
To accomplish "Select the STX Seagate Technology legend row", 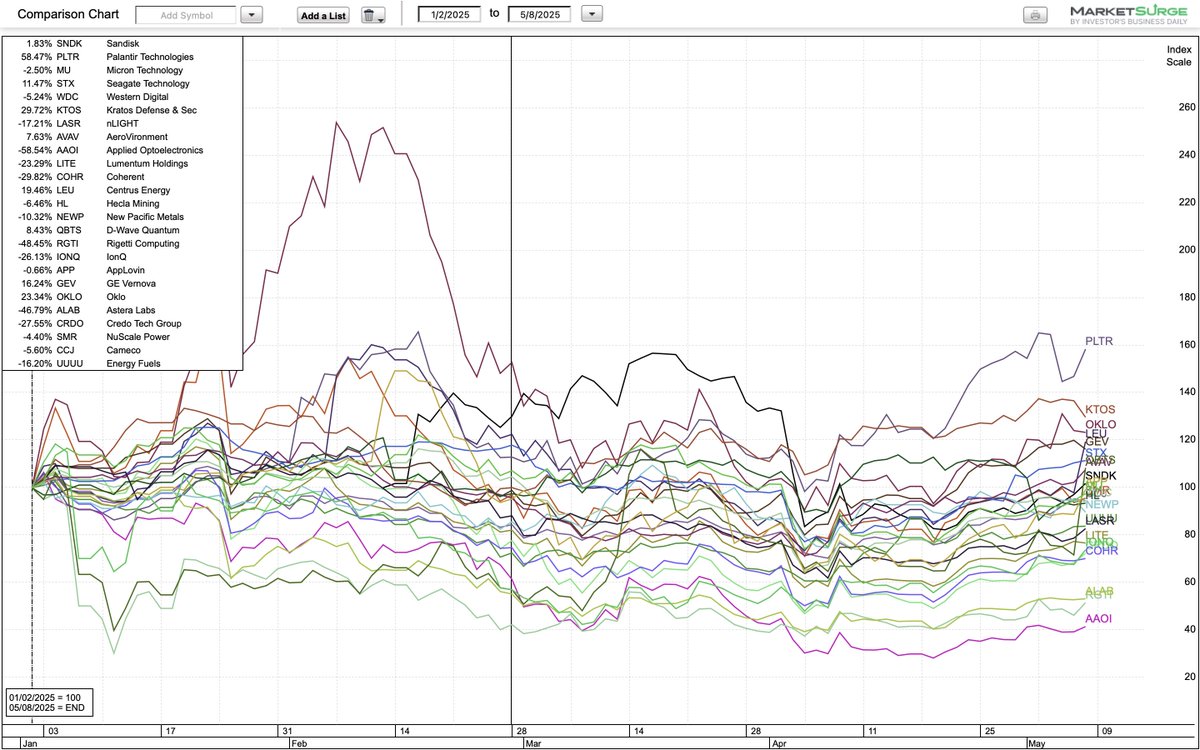I will click(121, 84).
